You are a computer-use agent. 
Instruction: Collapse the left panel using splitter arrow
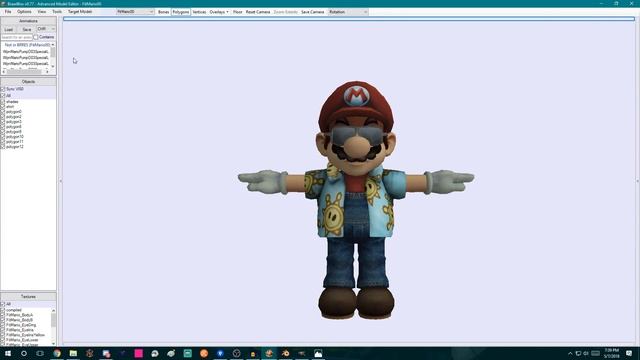point(60,180)
